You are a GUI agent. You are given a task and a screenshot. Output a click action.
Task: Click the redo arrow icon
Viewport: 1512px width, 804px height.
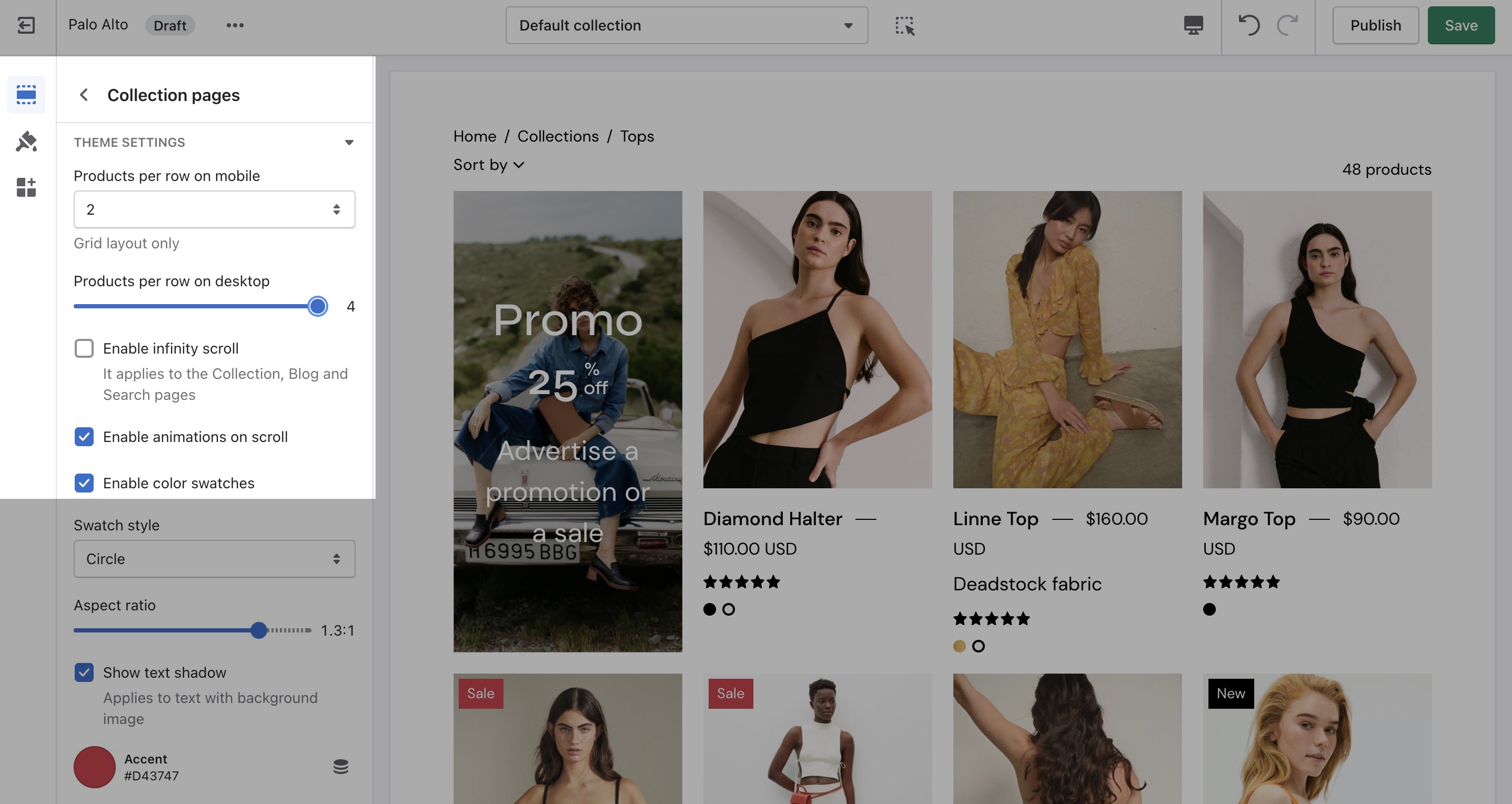[x=1287, y=25]
